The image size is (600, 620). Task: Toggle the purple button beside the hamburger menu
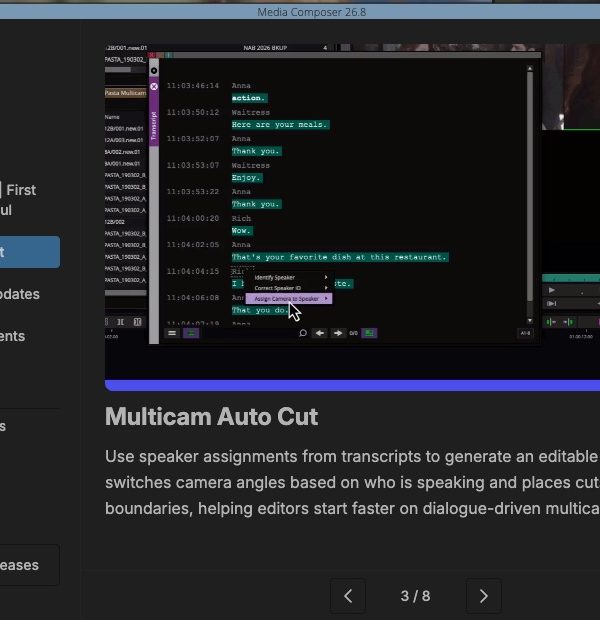coord(191,333)
